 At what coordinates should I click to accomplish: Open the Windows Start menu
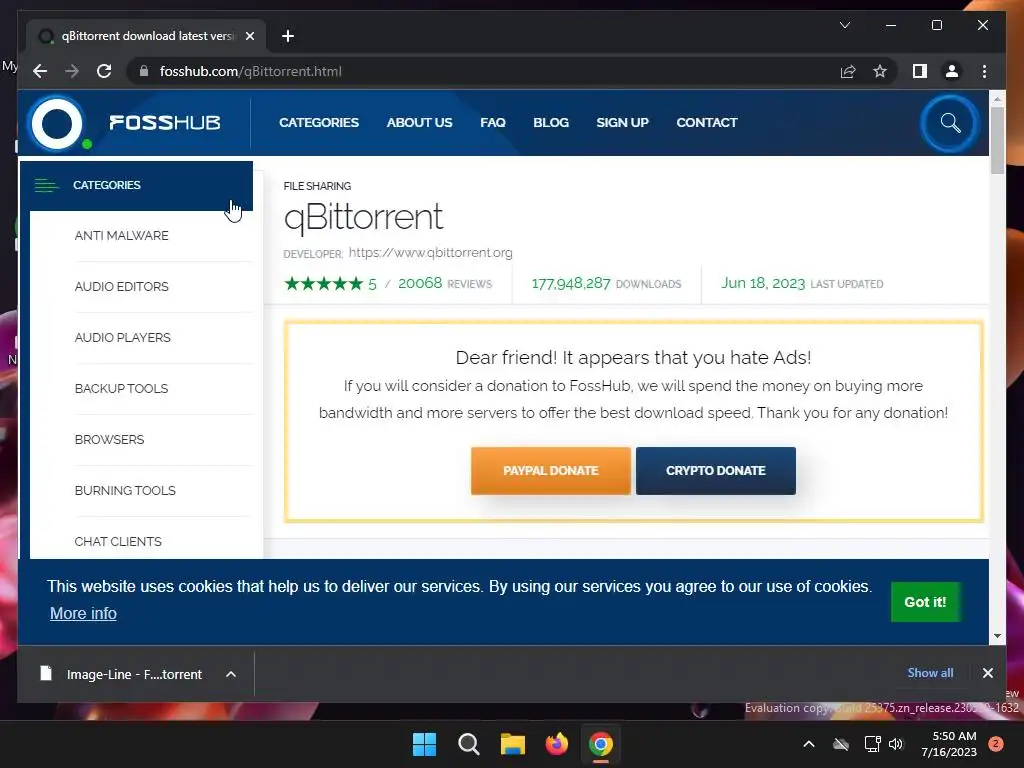[x=424, y=744]
